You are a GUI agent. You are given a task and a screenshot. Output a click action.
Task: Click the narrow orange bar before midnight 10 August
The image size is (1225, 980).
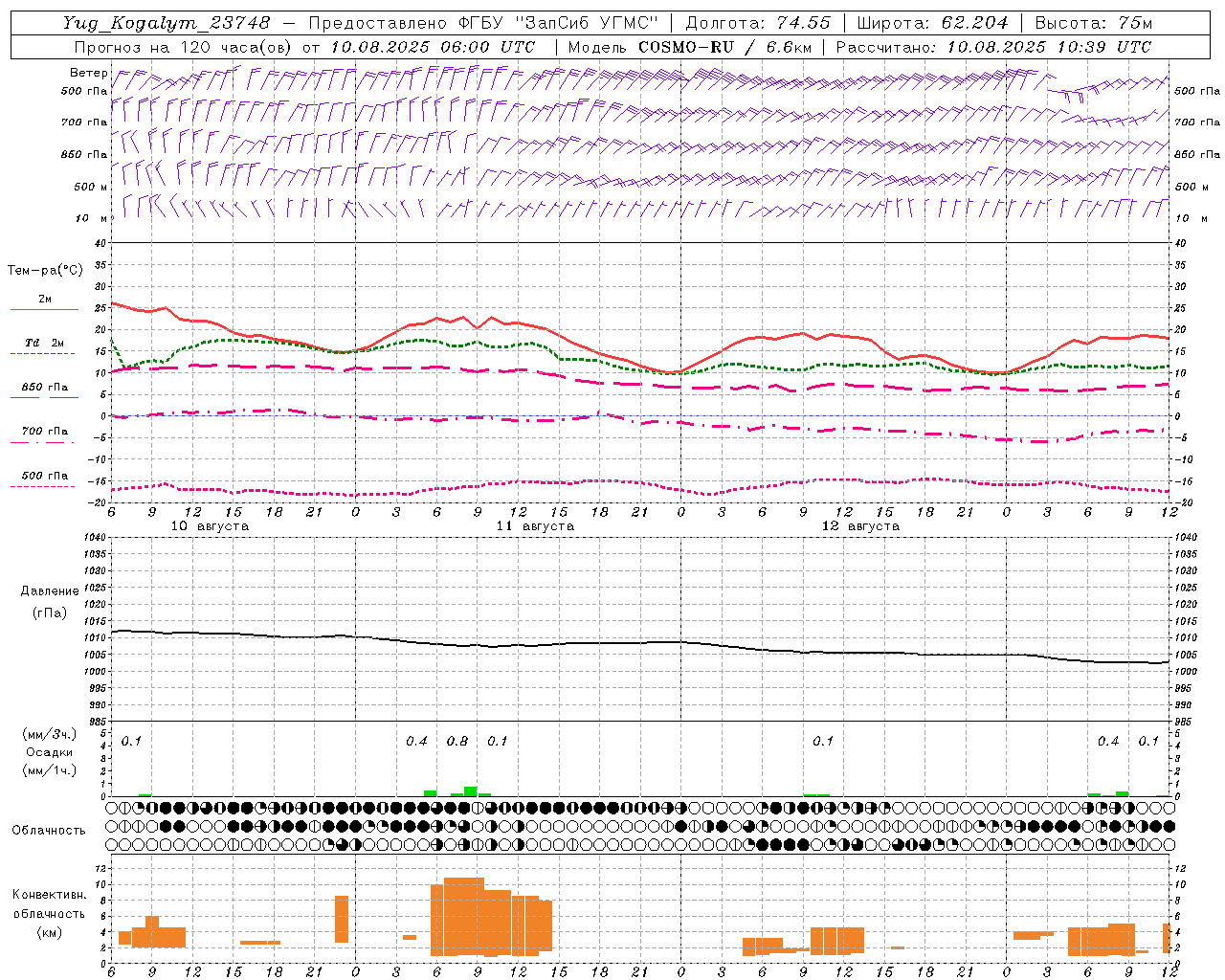[x=342, y=919]
